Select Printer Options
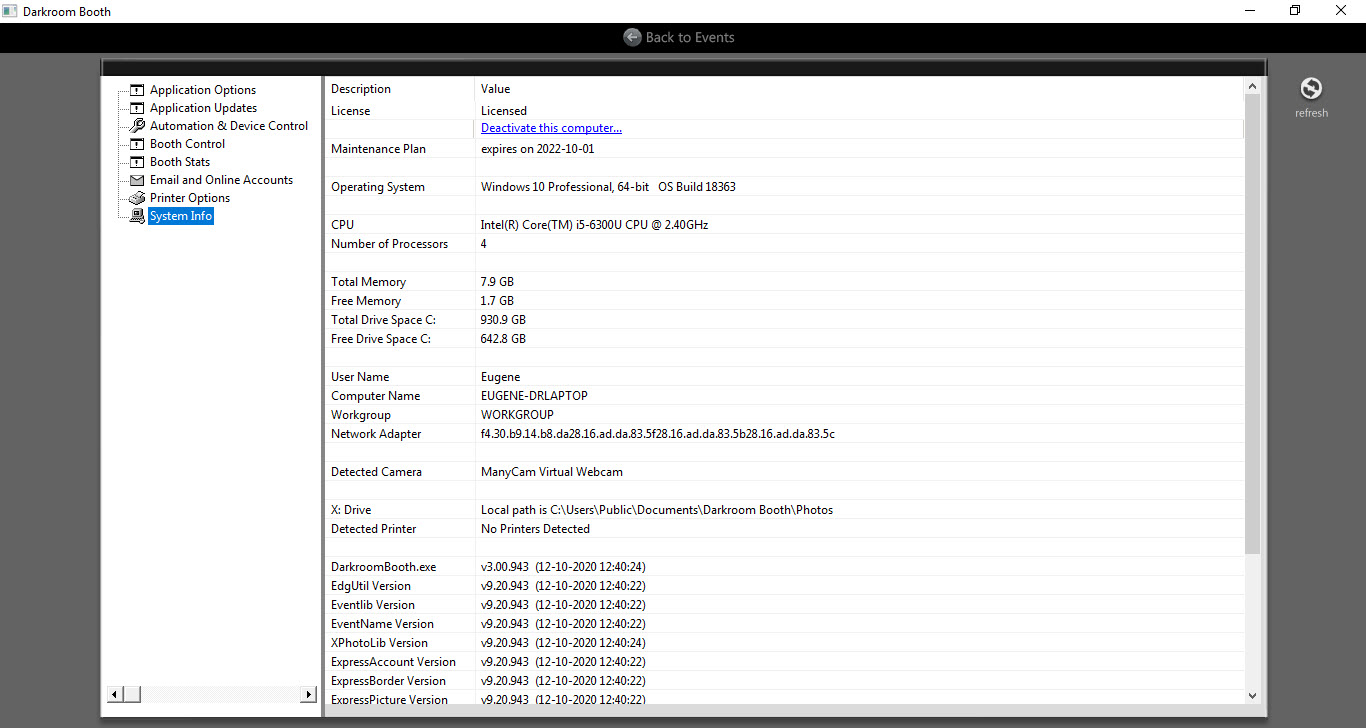 pyautogui.click(x=190, y=198)
